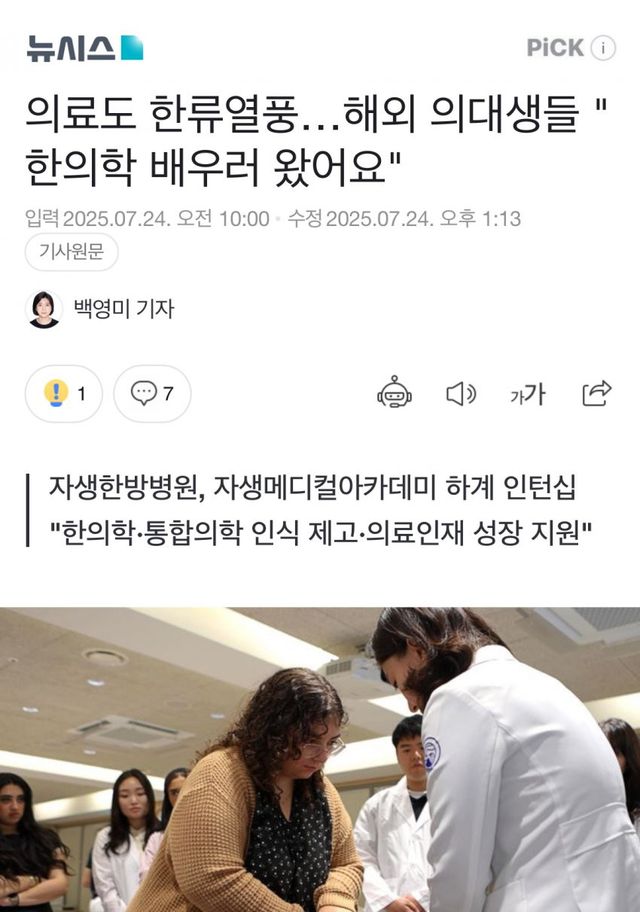The width and height of the screenshot is (640, 912).
Task: Click the 입력 2025.07.24 timestamp
Action: click(x=147, y=219)
